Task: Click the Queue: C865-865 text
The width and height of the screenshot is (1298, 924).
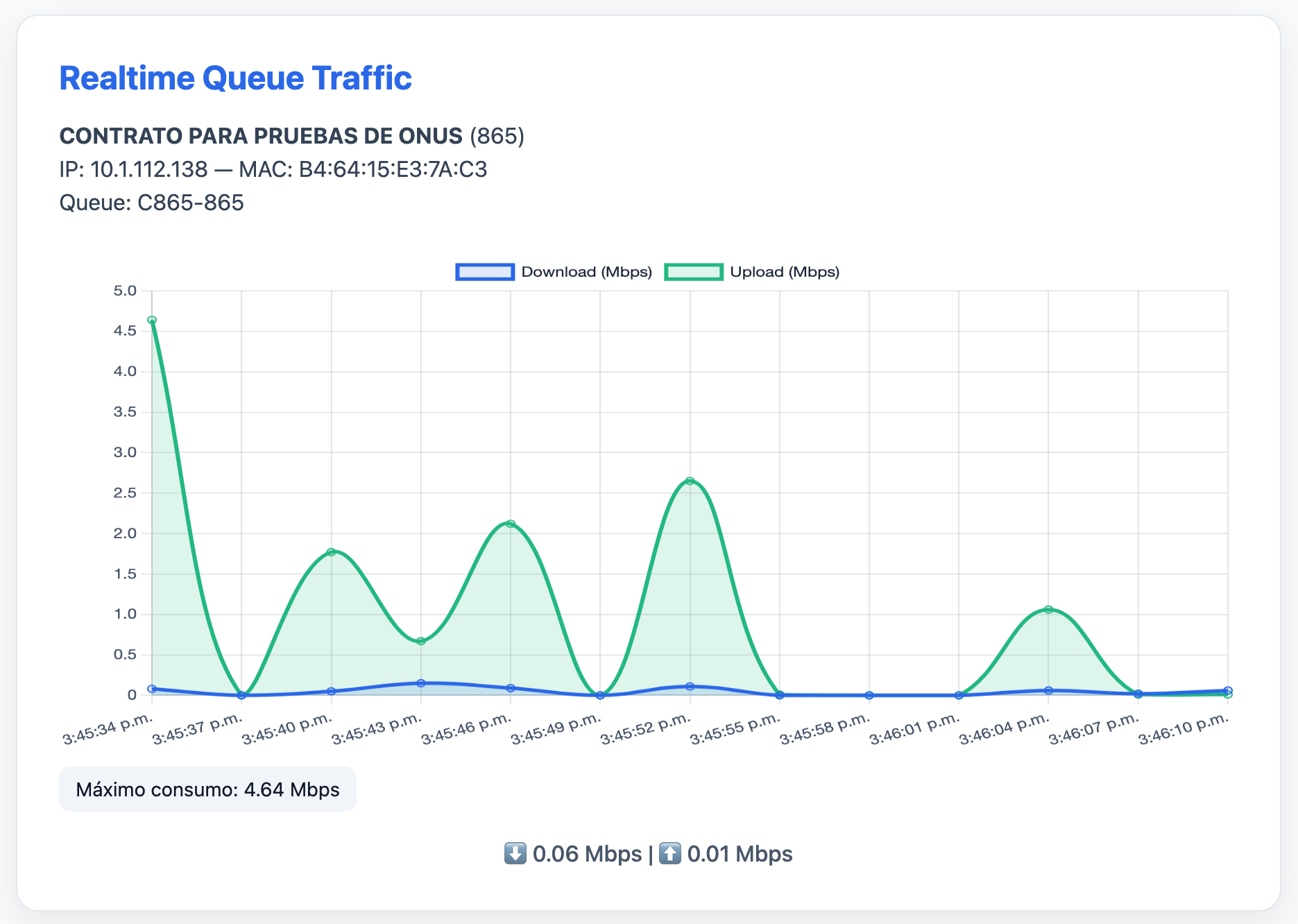Action: (151, 203)
